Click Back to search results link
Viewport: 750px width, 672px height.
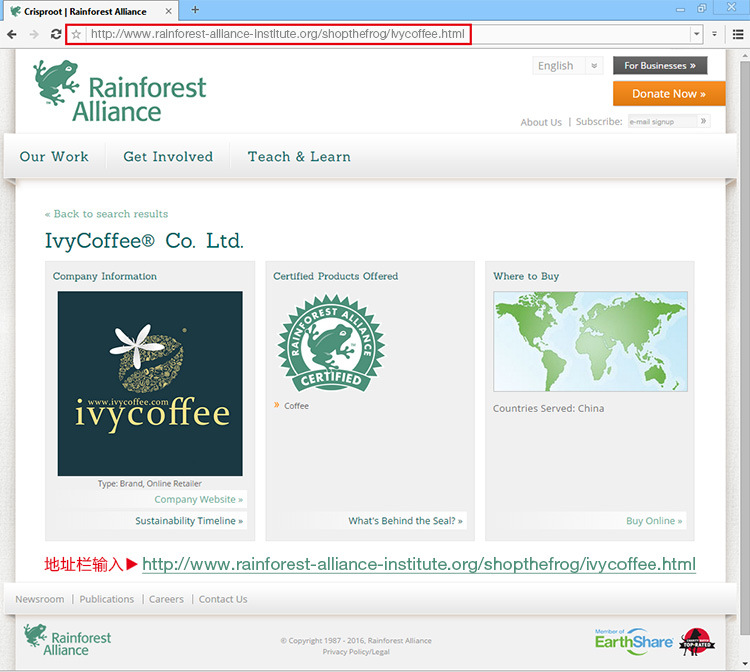click(106, 214)
